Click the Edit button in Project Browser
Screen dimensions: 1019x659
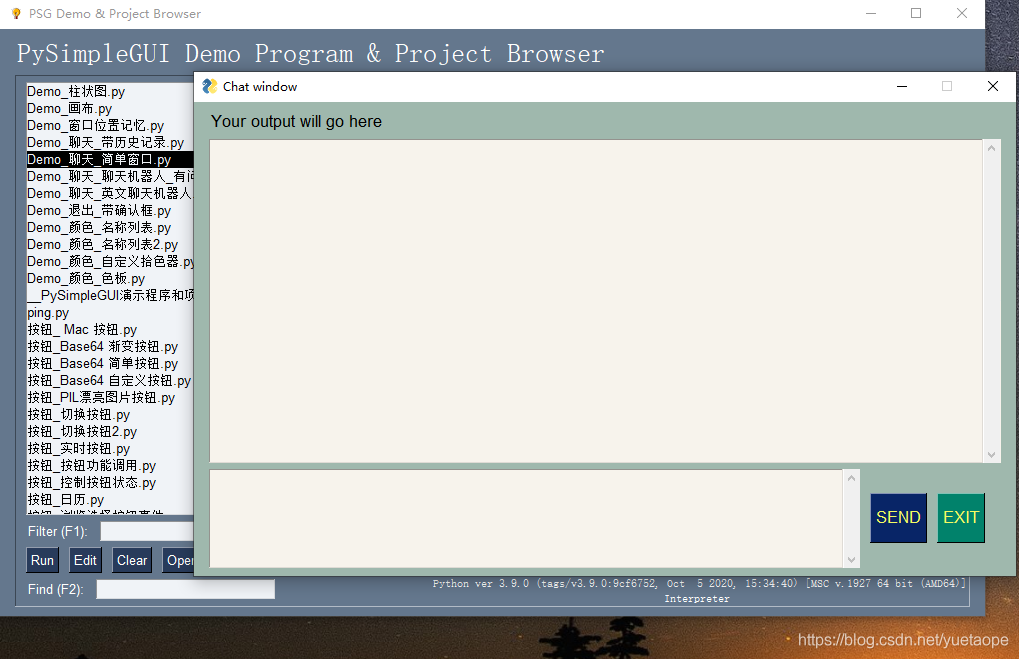point(85,560)
